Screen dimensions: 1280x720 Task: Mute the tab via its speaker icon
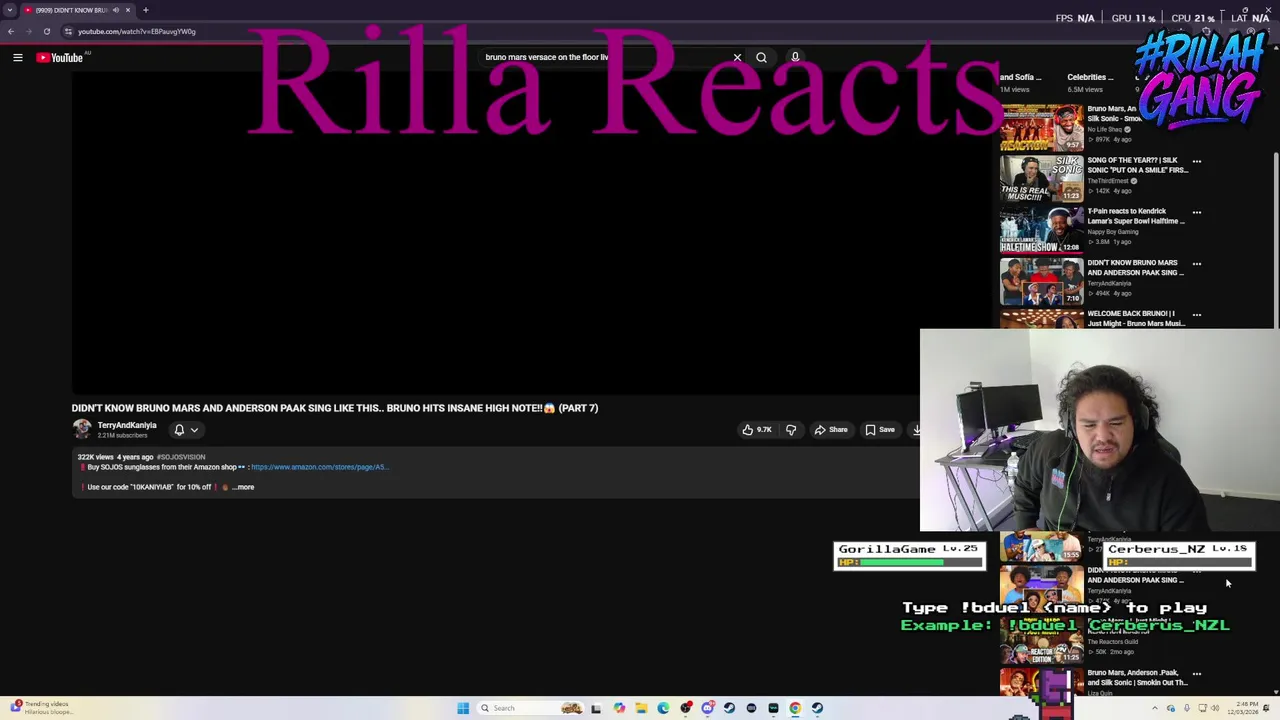tap(116, 10)
